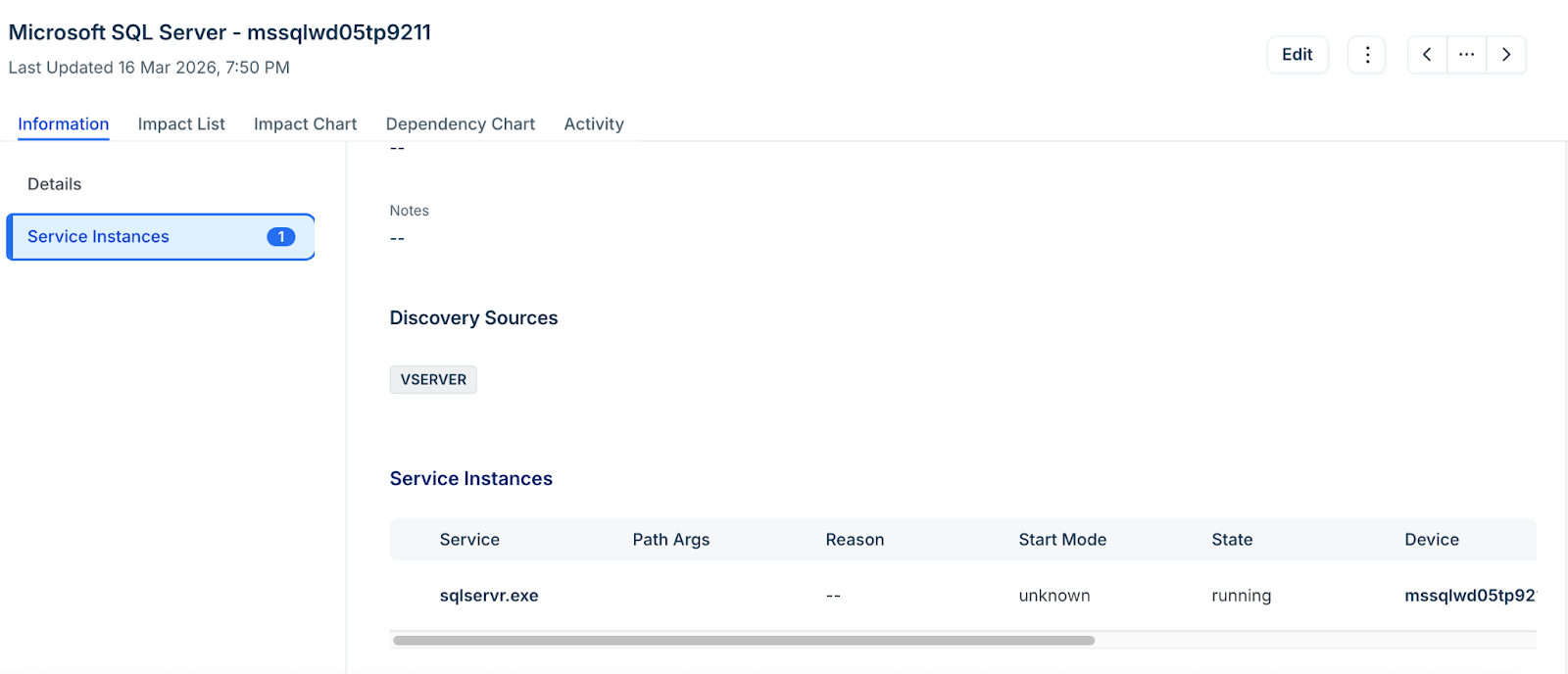Click the Reason column header
The image size is (1568, 674).
(855, 540)
